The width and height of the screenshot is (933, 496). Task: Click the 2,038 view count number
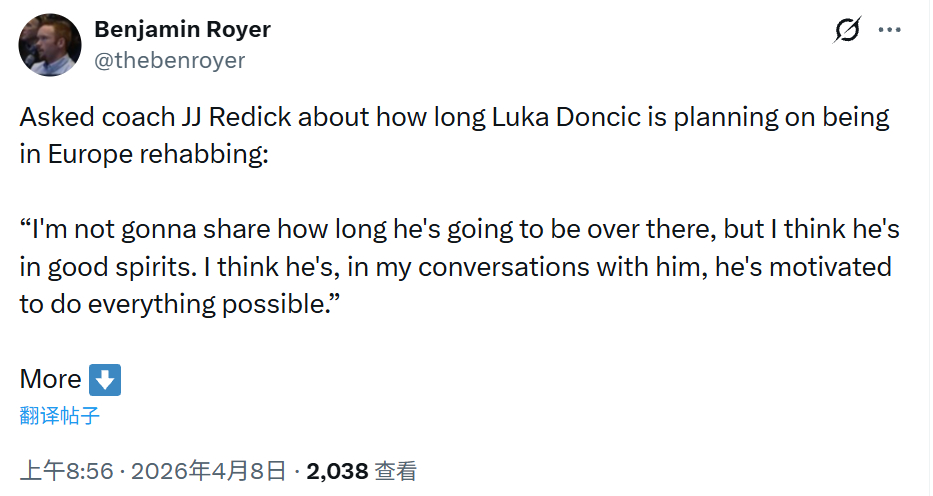[338, 471]
